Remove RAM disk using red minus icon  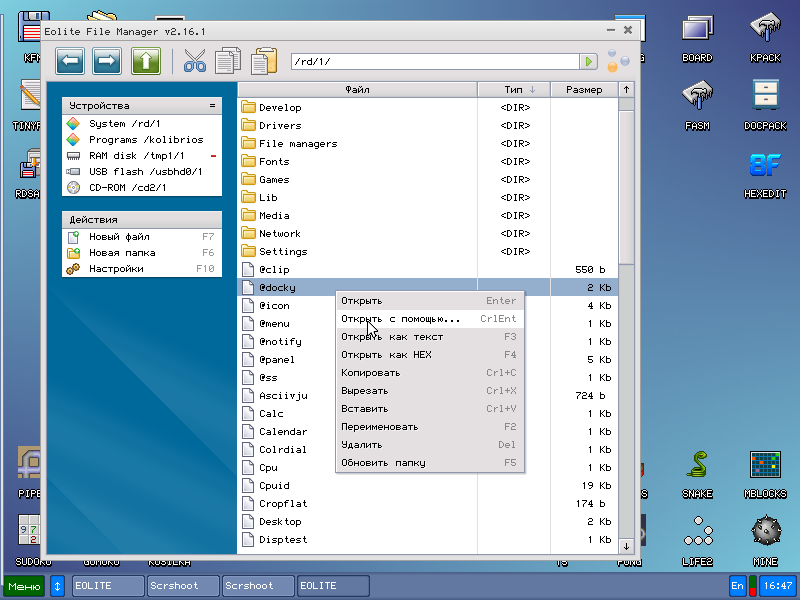pos(213,156)
